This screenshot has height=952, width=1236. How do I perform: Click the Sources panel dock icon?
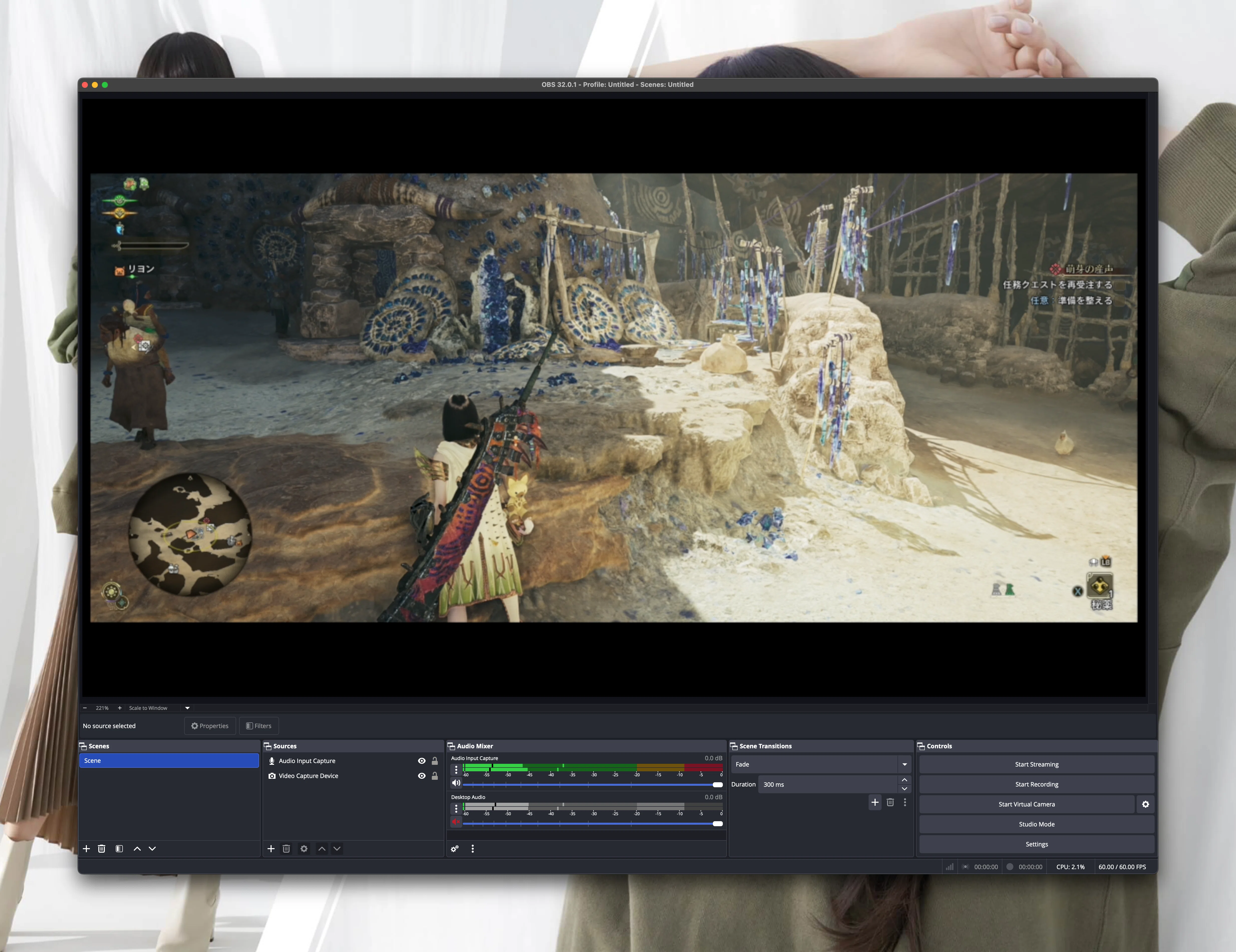coord(268,746)
